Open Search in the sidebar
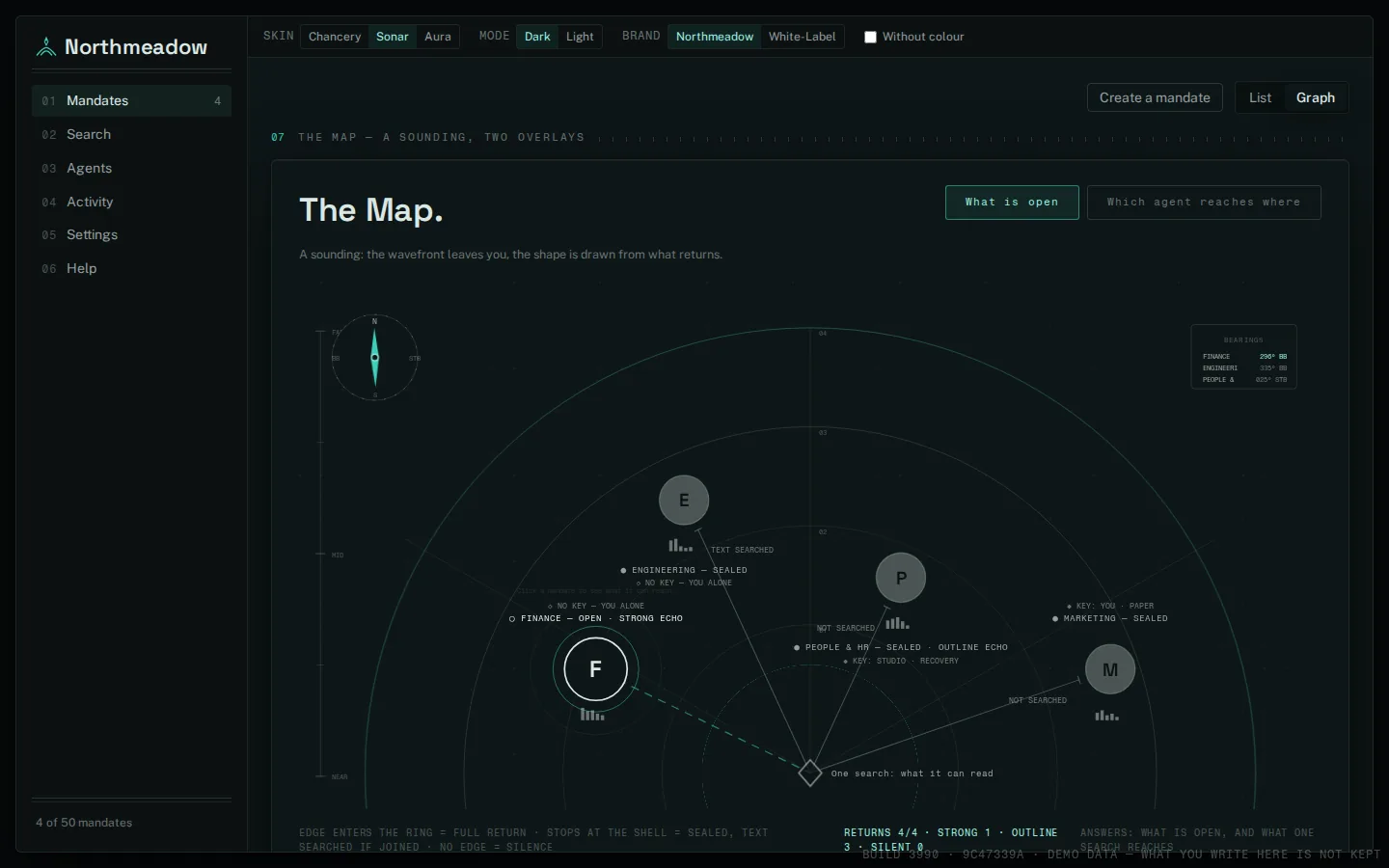This screenshot has height=868, width=1389. click(x=131, y=134)
